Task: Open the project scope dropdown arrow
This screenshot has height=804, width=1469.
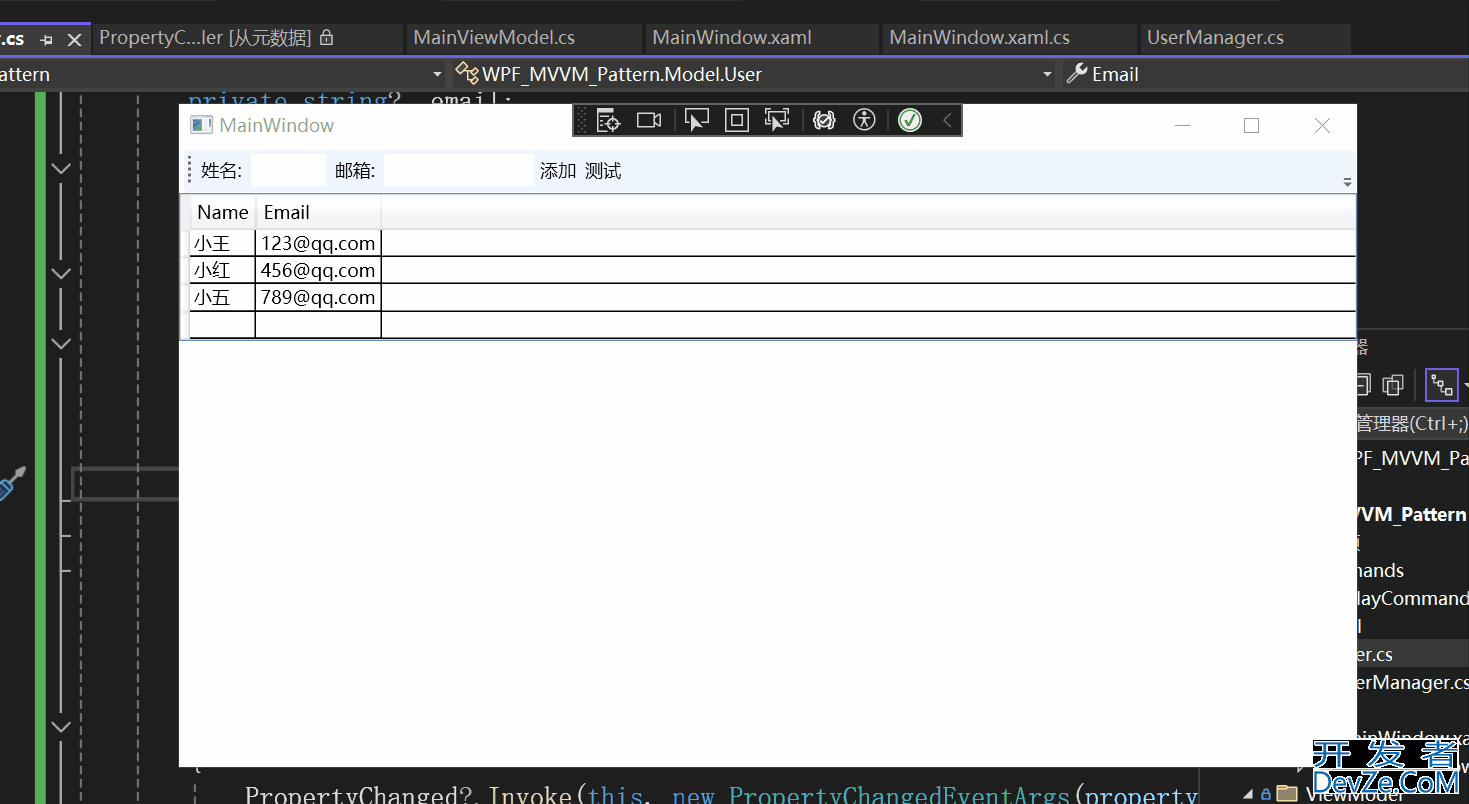Action: (437, 75)
